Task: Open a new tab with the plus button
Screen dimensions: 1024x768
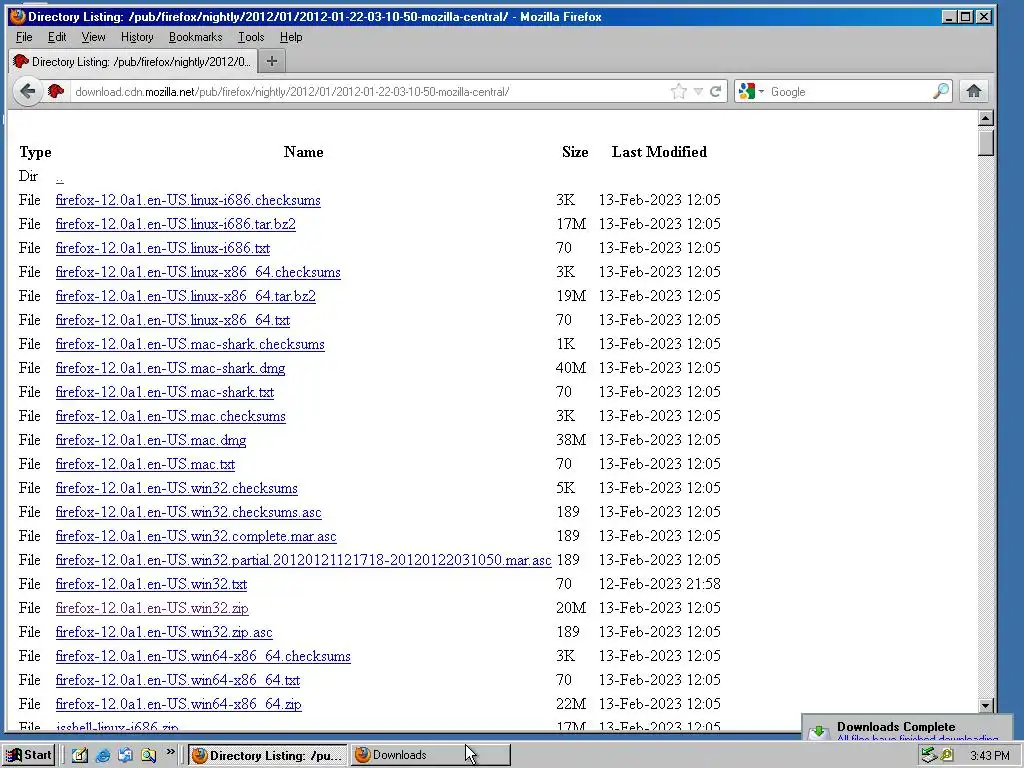Action: pyautogui.click(x=272, y=61)
